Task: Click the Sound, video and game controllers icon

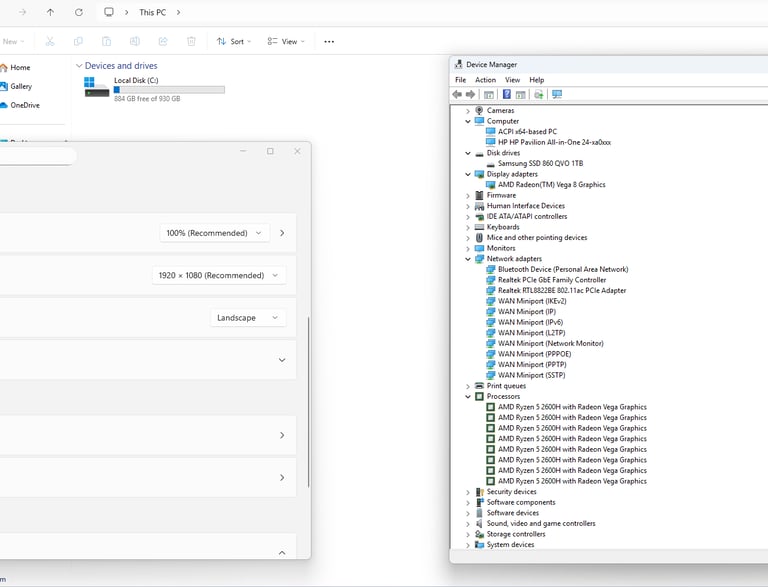Action: click(x=479, y=524)
